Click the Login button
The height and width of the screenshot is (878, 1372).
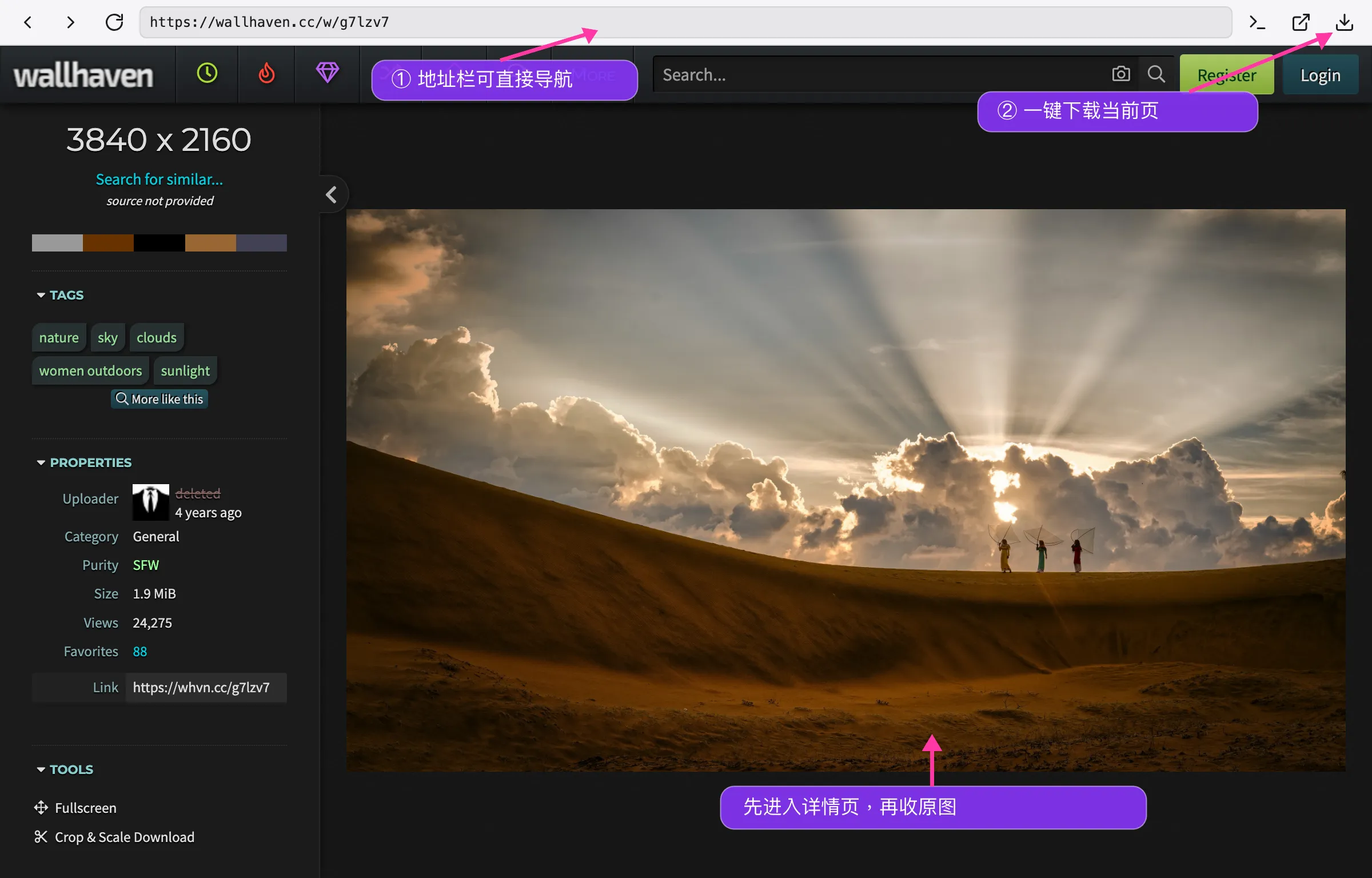click(x=1321, y=75)
